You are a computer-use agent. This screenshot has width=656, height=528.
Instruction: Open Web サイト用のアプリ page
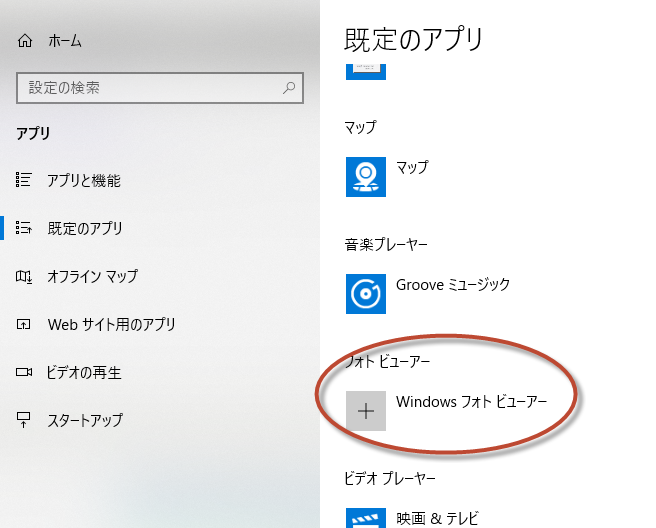pyautogui.click(x=111, y=324)
